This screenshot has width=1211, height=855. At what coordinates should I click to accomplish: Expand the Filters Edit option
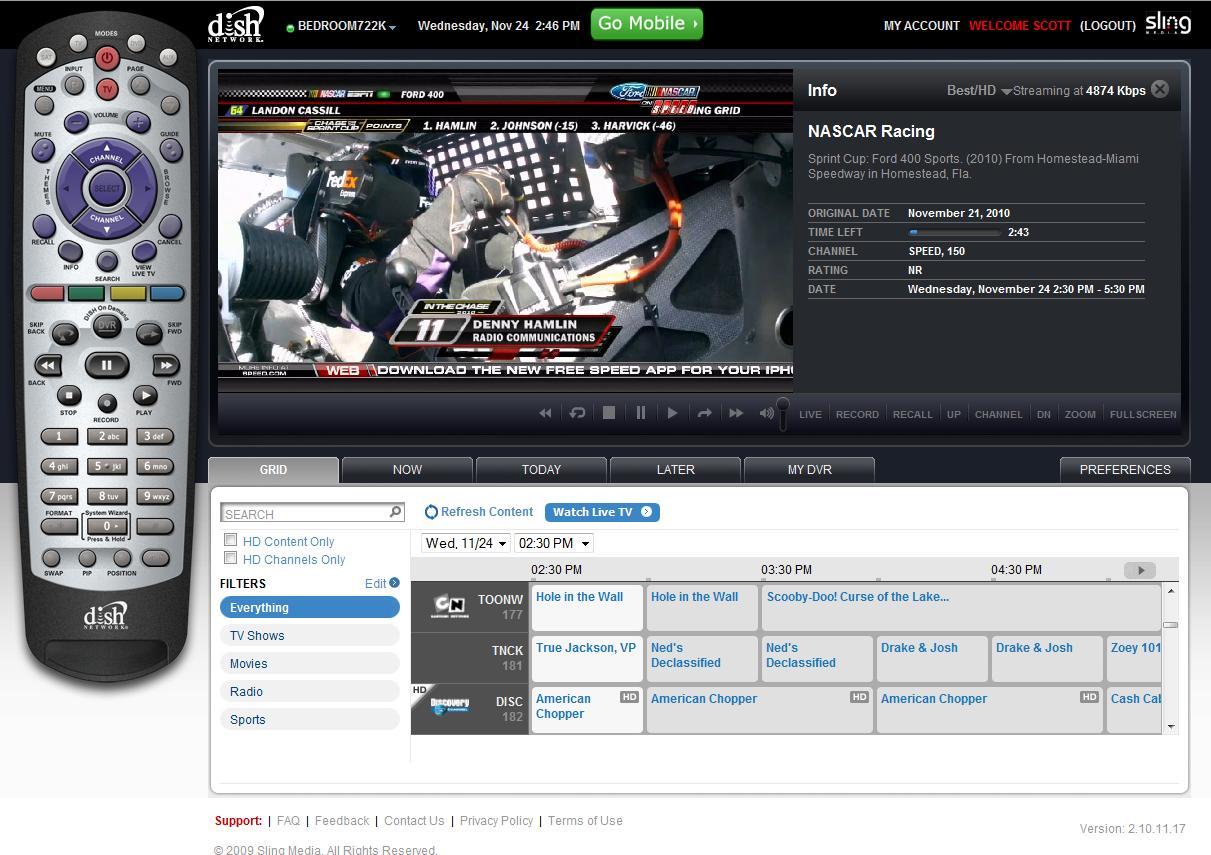pos(382,583)
